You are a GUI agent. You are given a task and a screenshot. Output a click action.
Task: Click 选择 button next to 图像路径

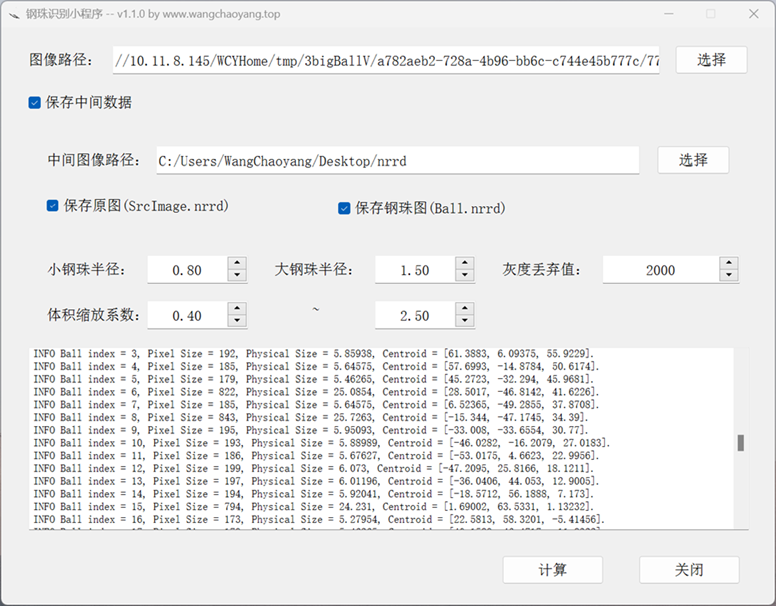[711, 60]
